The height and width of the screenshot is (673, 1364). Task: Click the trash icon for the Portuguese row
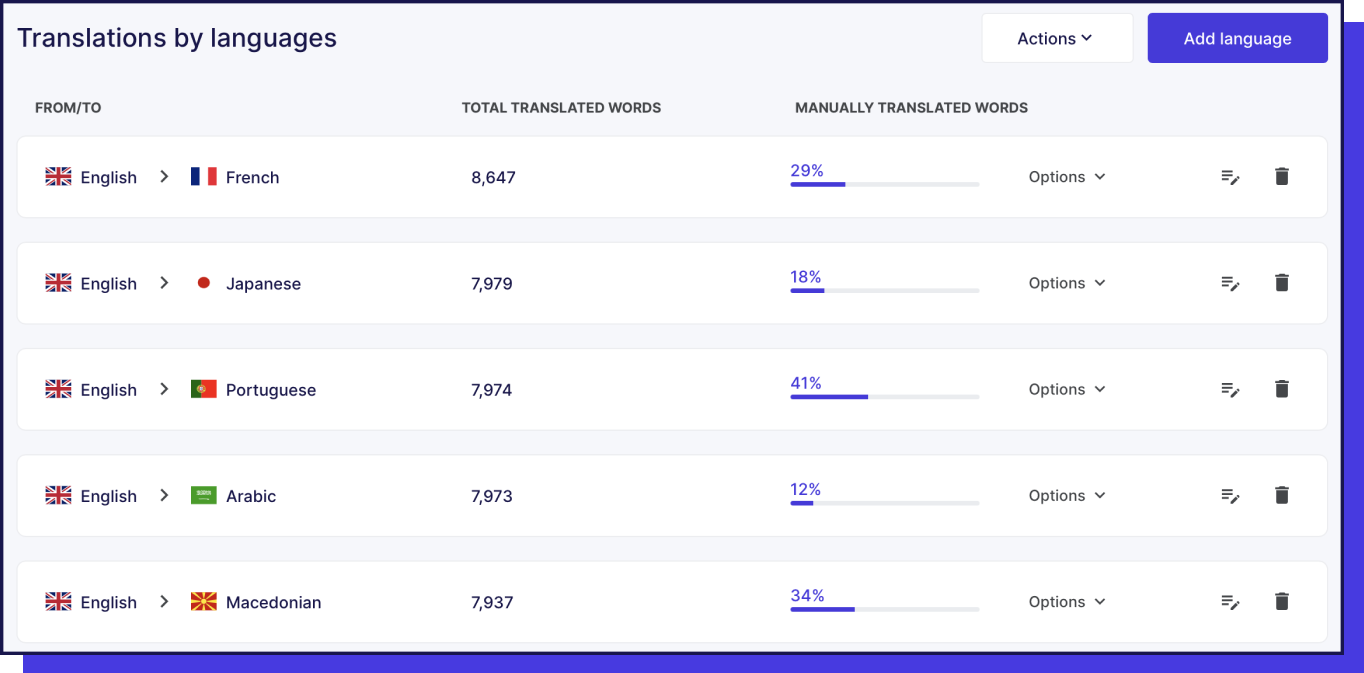(x=1282, y=389)
